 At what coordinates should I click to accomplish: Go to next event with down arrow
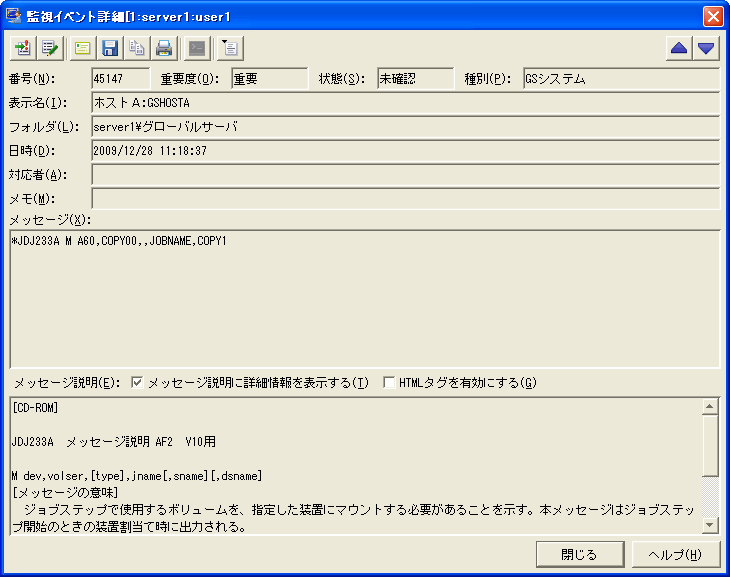click(706, 48)
